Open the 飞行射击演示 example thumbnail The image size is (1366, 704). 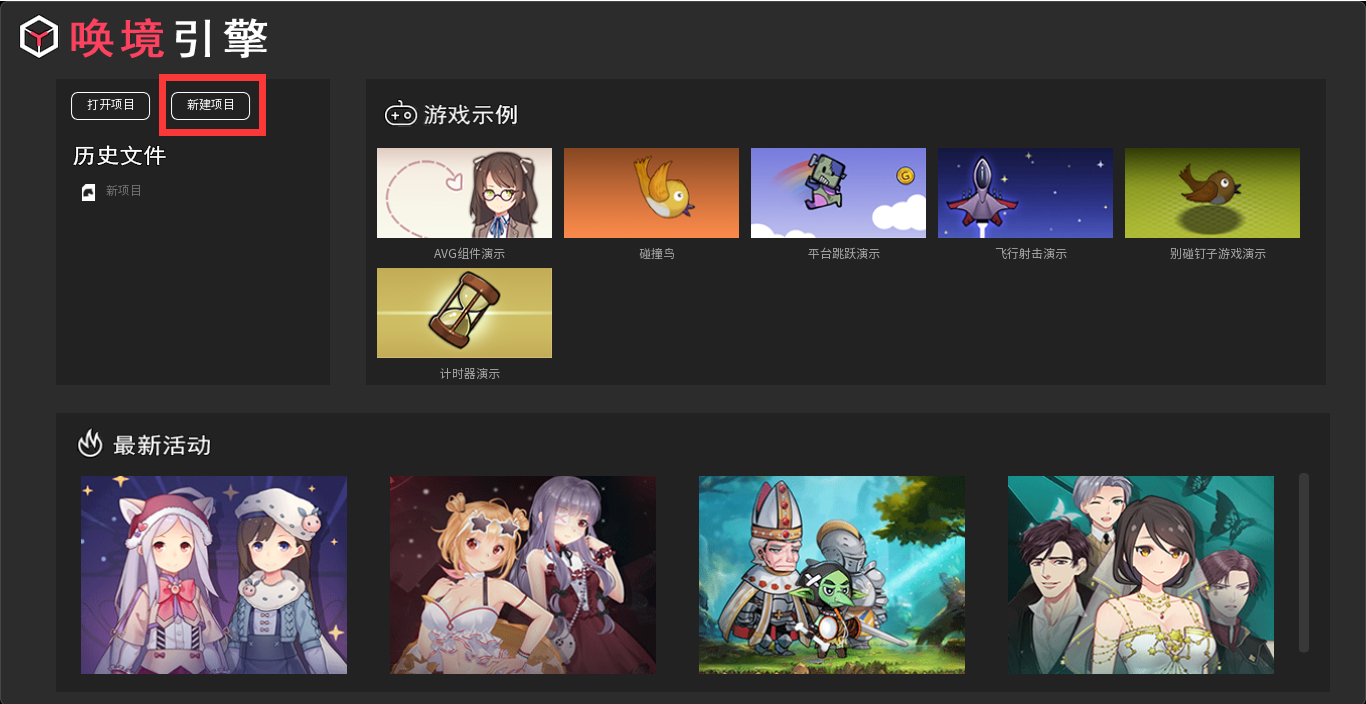[1025, 193]
